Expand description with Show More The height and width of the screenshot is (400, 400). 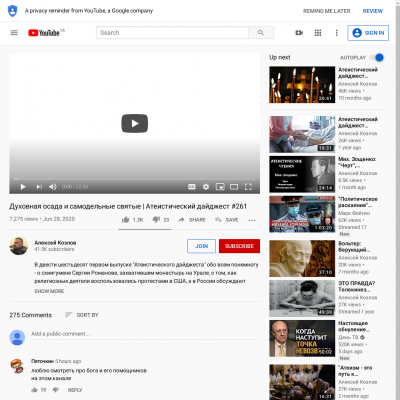[x=49, y=291]
